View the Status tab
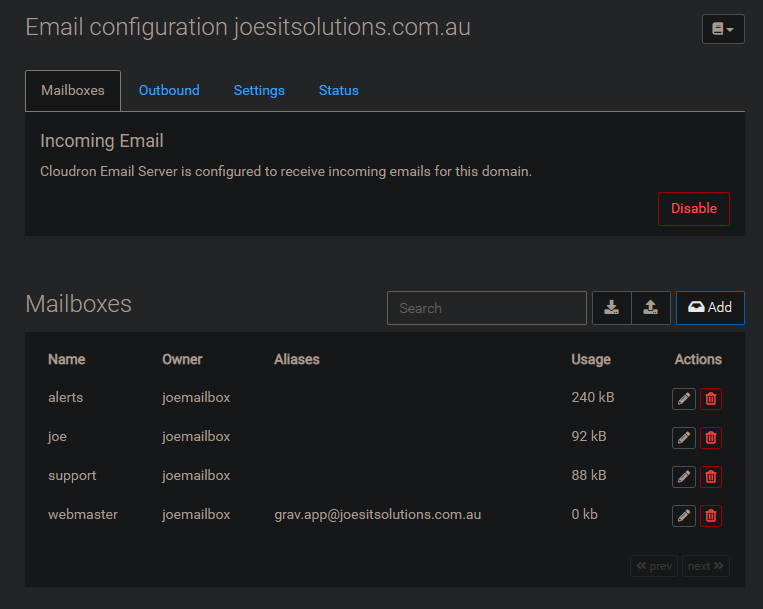The image size is (763, 609). pos(339,90)
